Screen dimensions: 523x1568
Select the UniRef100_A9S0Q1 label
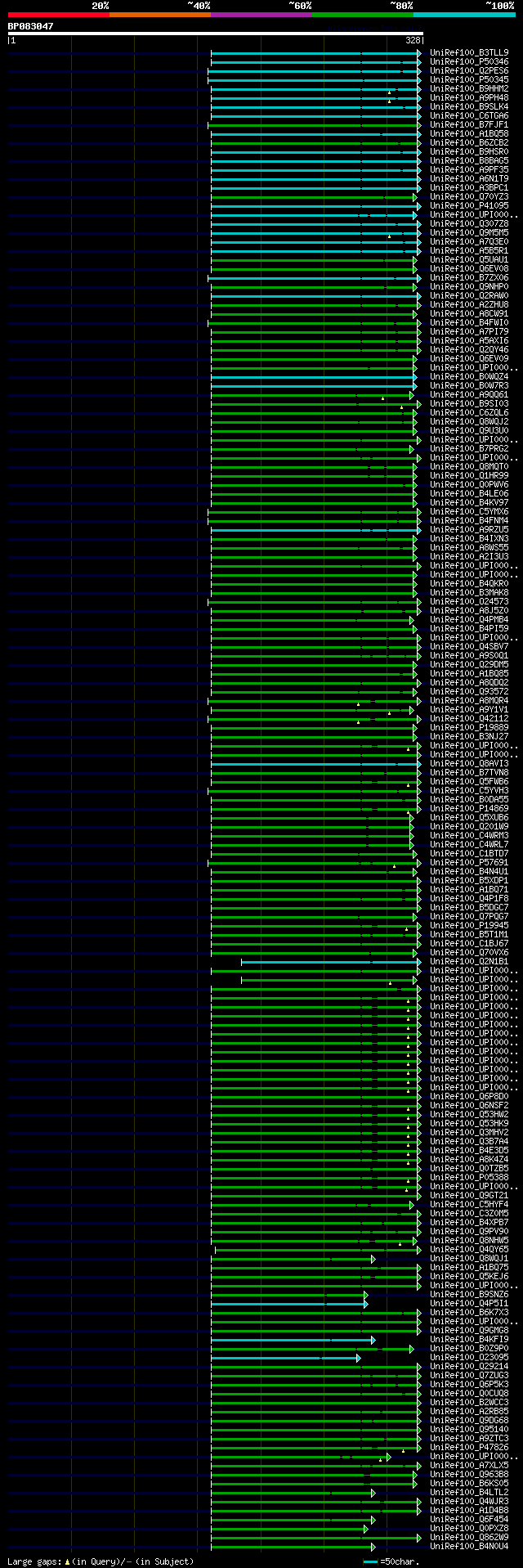coord(469,655)
